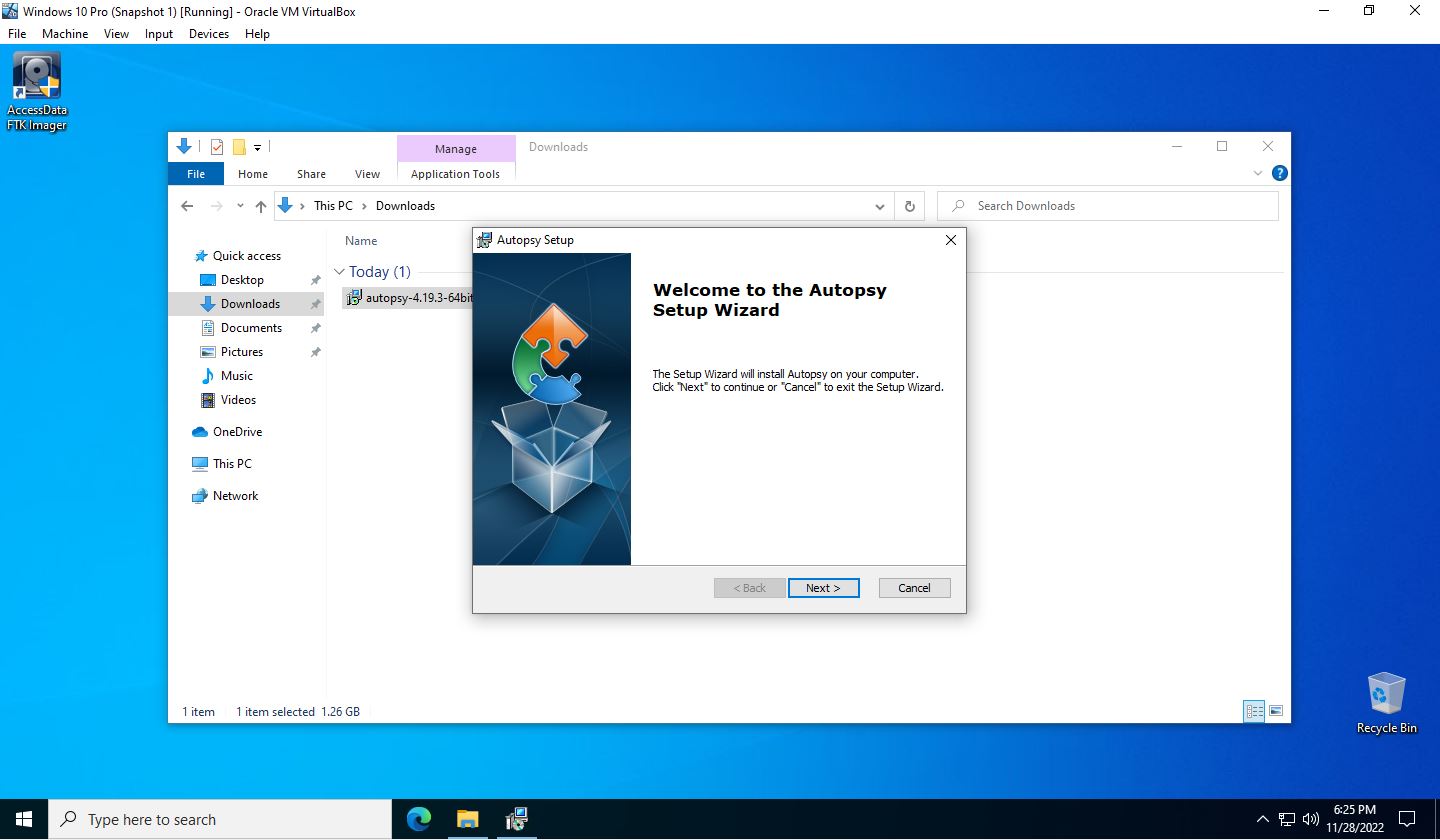Open recent locations dropdown in Explorer
The height and width of the screenshot is (840, 1440).
(240, 206)
